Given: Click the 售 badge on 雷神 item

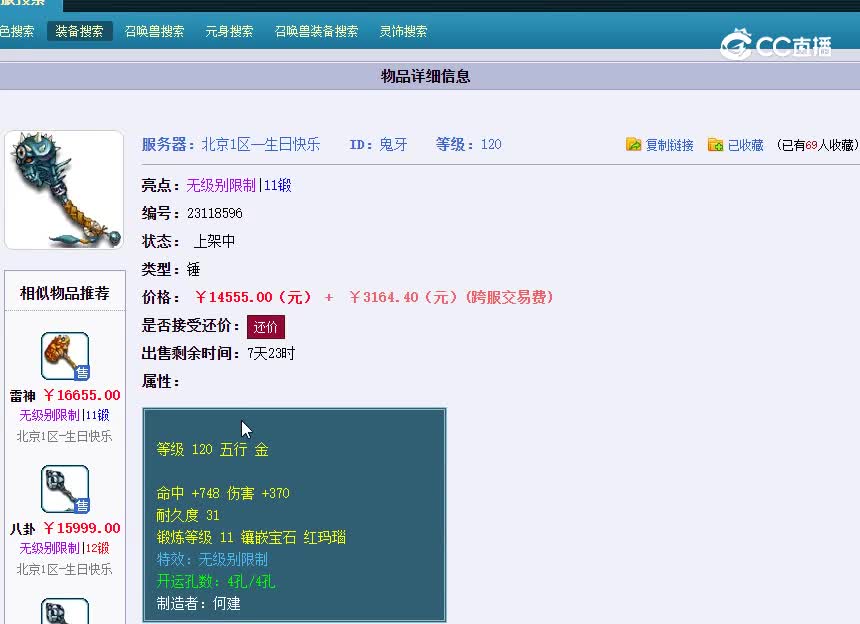Looking at the screenshot, I should pyautogui.click(x=82, y=373).
